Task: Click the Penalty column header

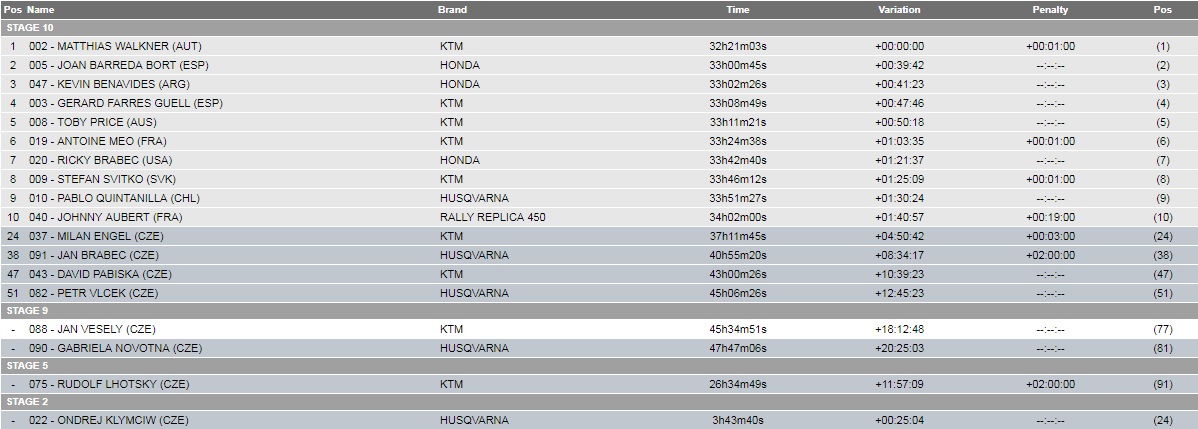Action: 1050,10
